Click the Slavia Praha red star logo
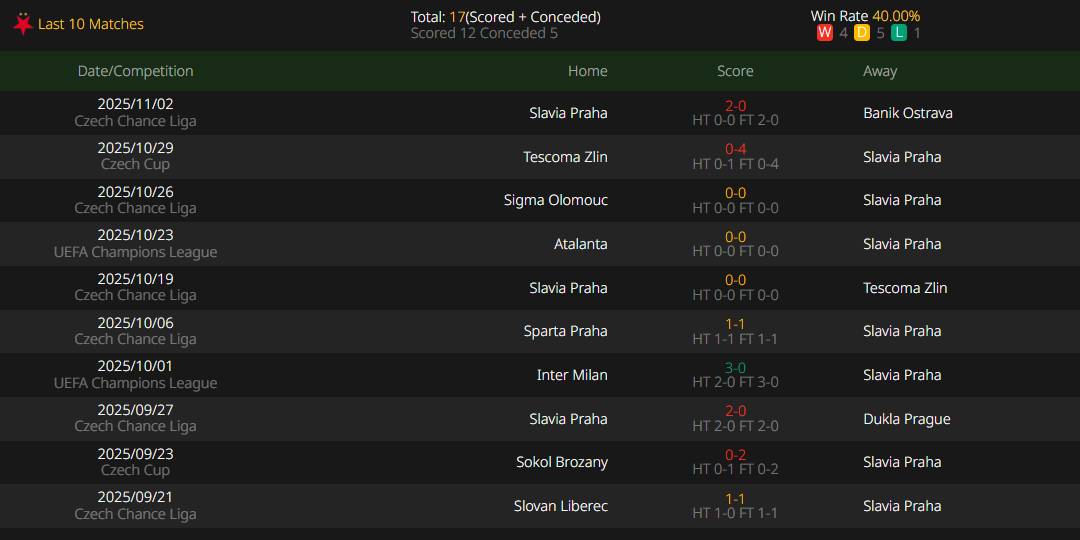This screenshot has width=1080, height=540. (x=22, y=24)
